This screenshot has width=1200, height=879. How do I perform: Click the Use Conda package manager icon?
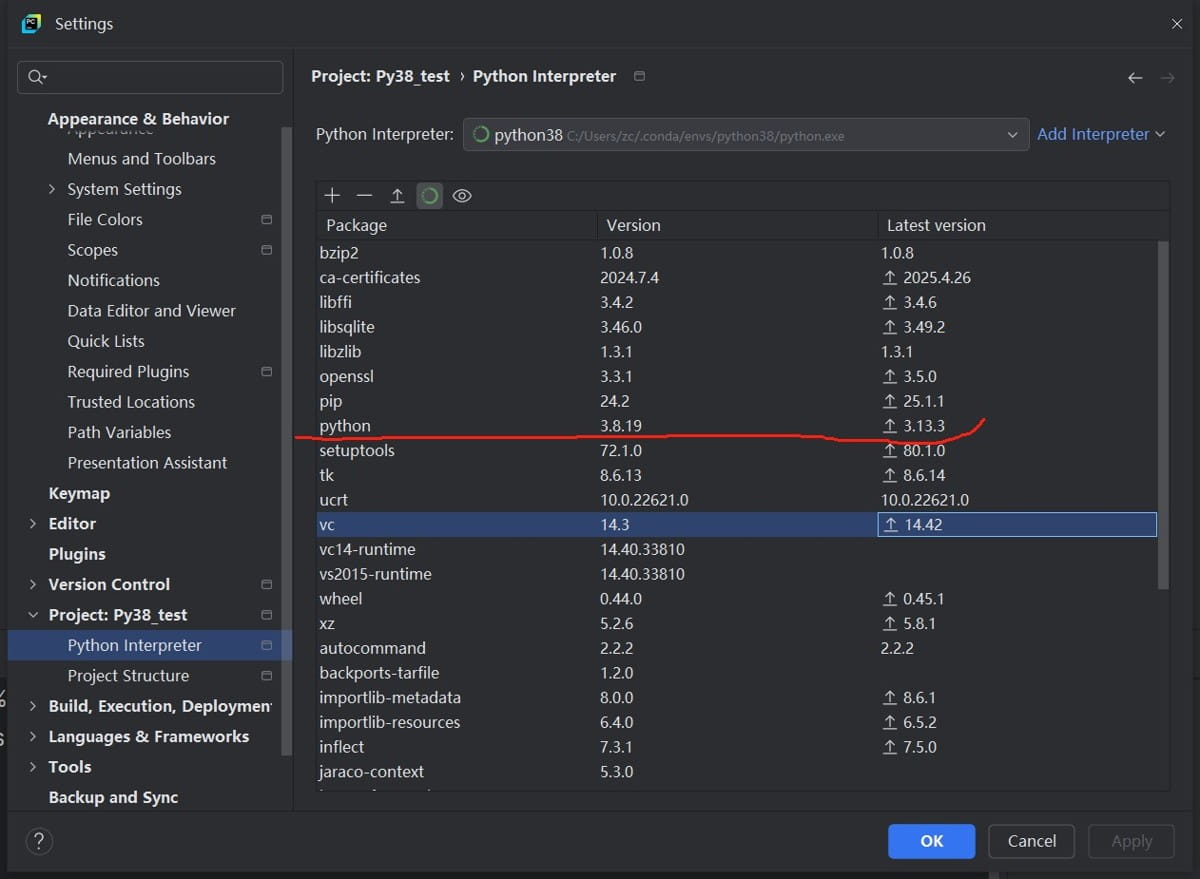(x=429, y=196)
